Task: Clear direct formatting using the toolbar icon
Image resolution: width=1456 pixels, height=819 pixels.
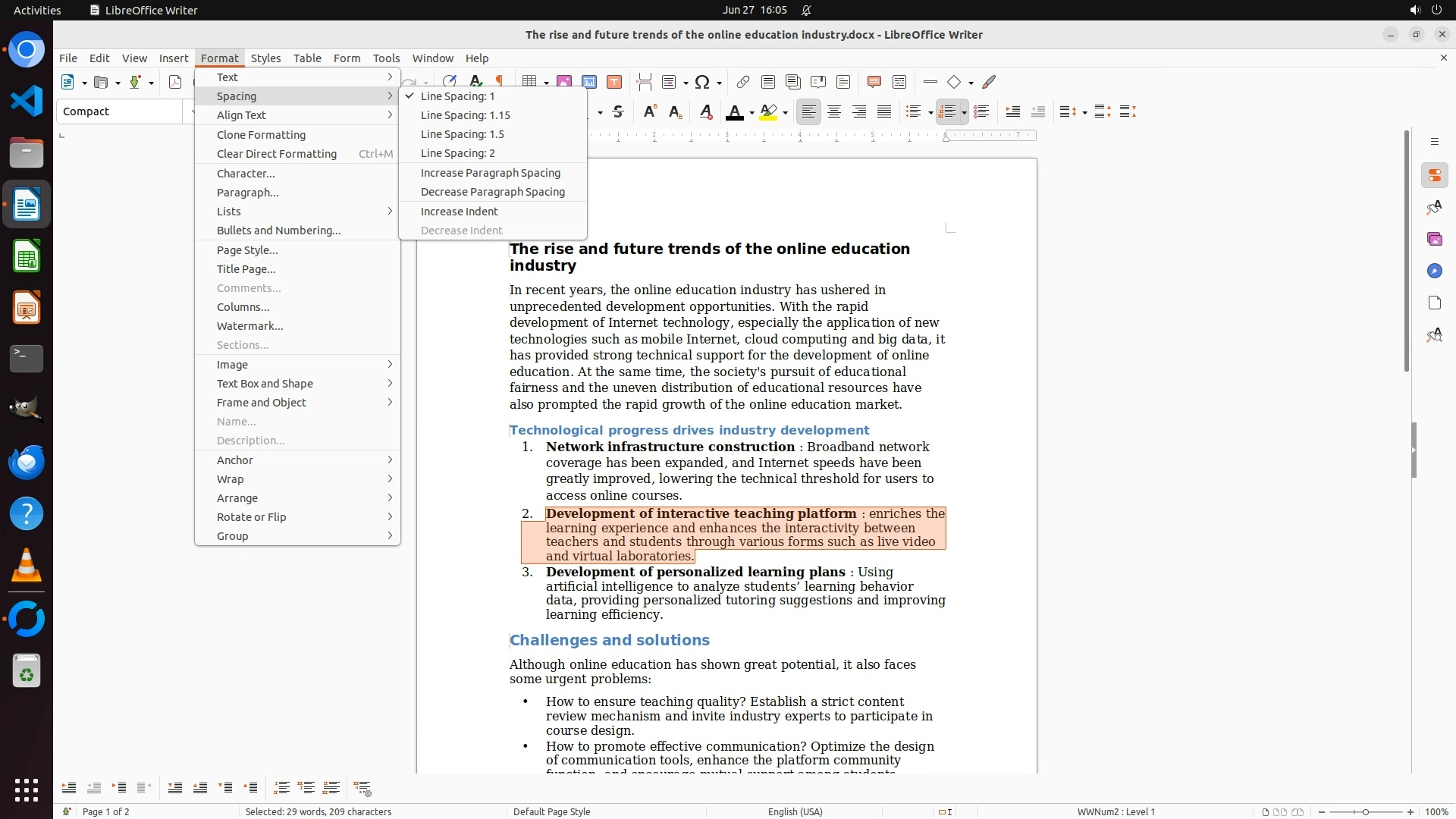Action: [705, 112]
